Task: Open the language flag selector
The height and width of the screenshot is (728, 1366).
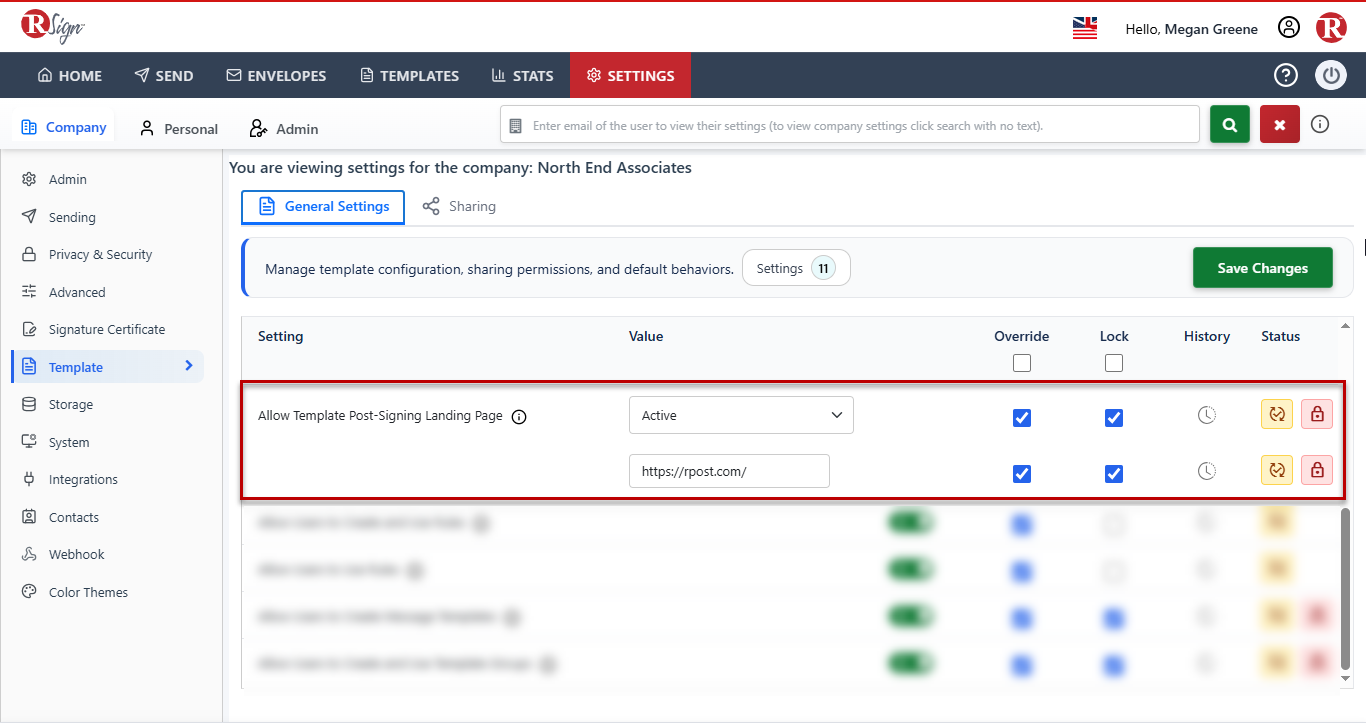Action: coord(1085,28)
